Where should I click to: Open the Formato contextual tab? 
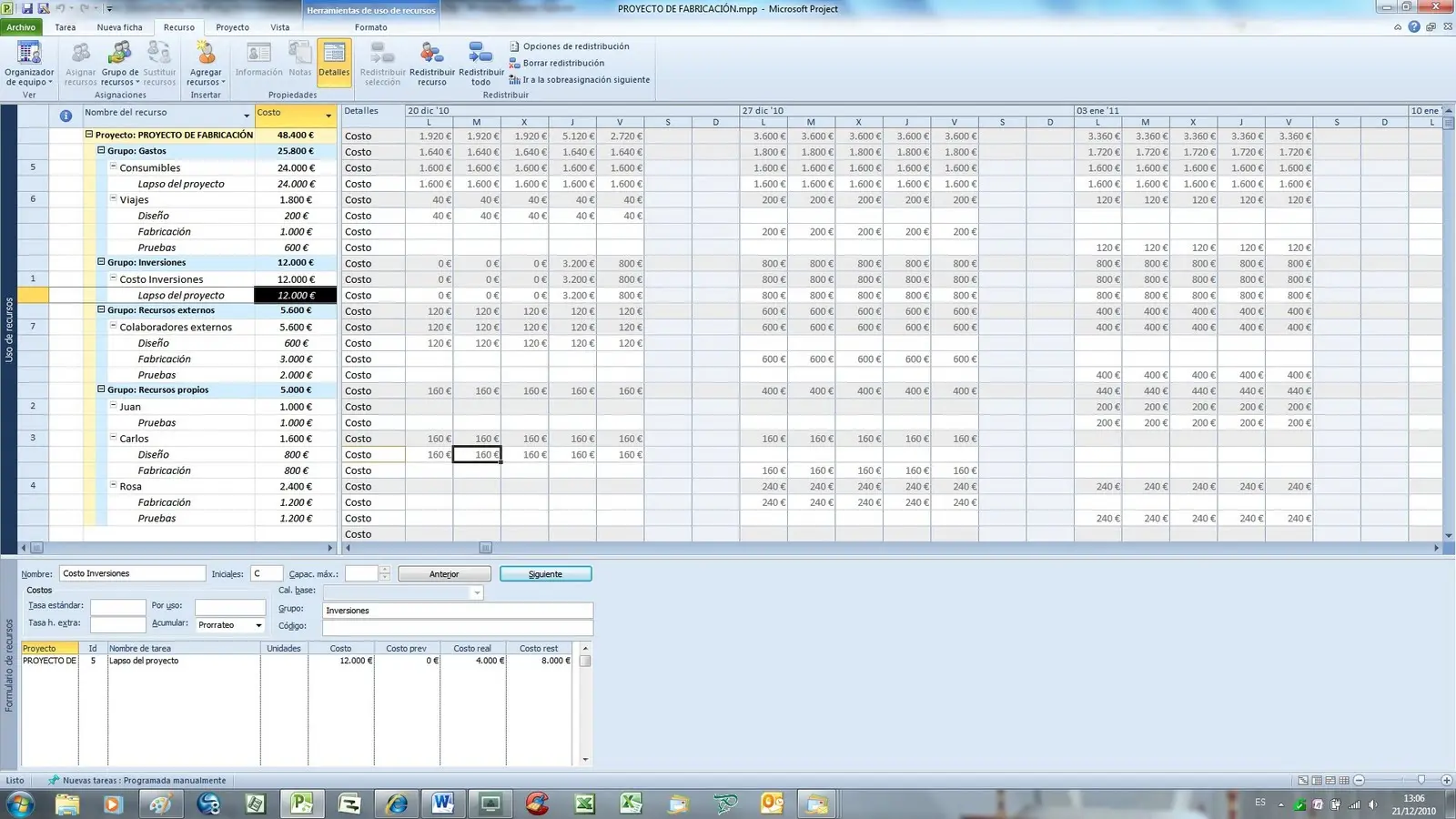click(x=371, y=27)
